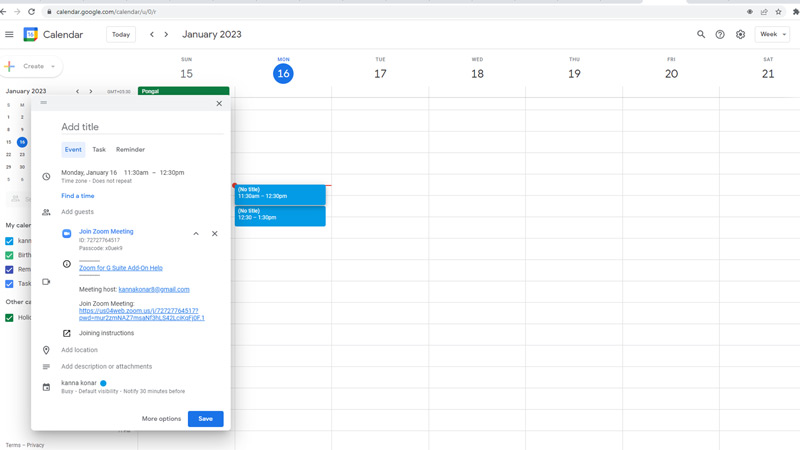Screen dimensions: 800x450
Task: Toggle the first My calendars checkbox (kann)
Action: 9,241
